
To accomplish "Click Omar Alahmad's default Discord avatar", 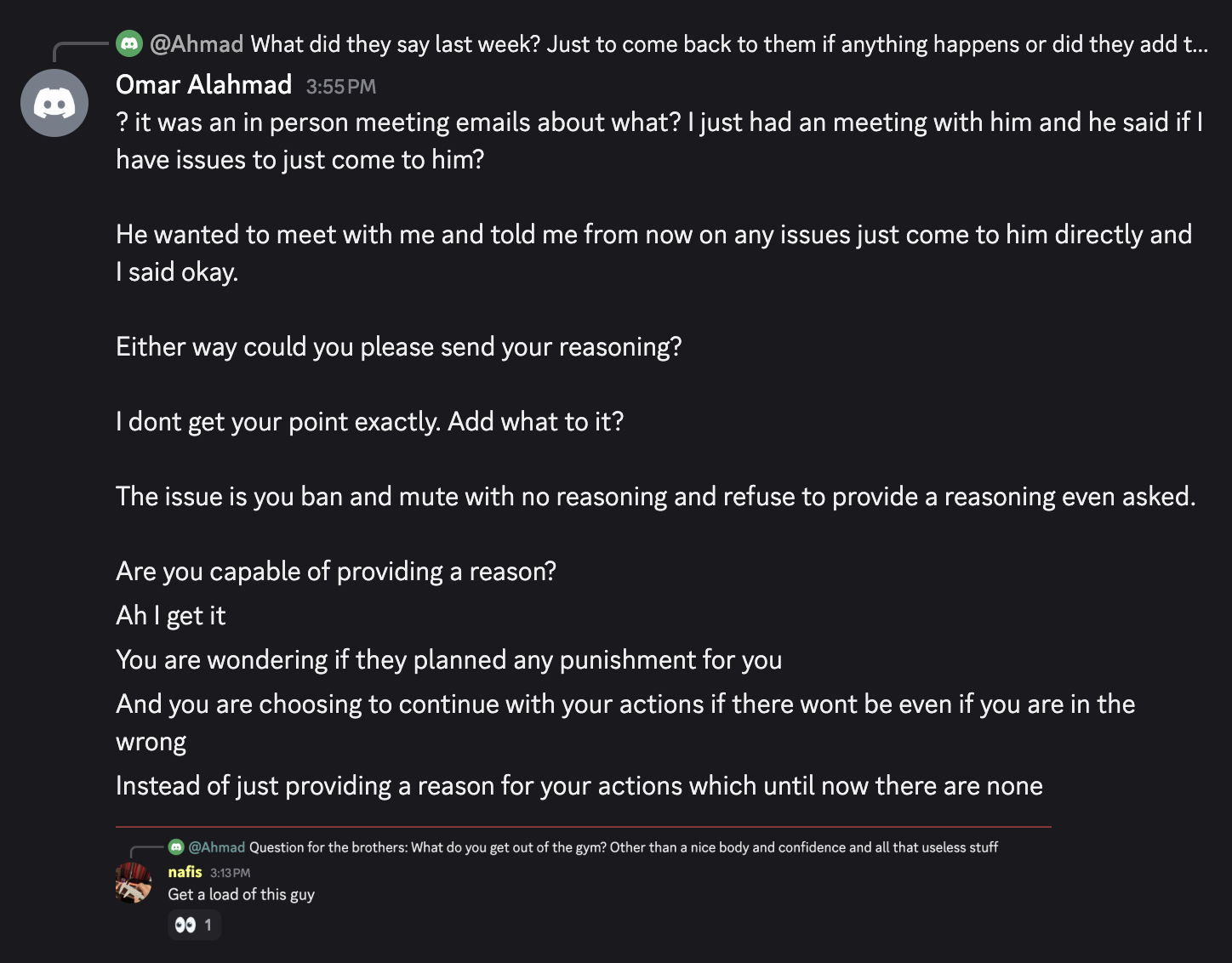I will pyautogui.click(x=54, y=103).
